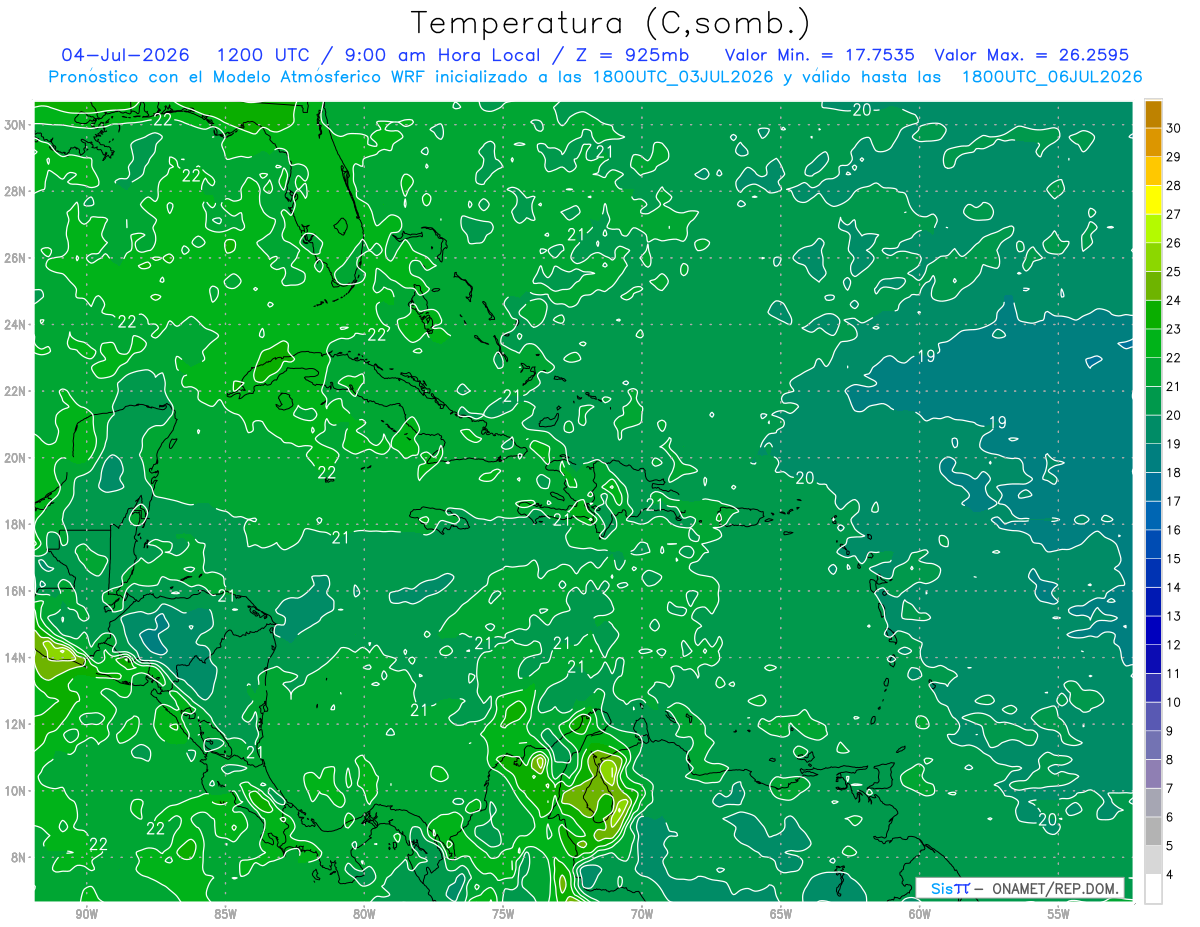Click the value 18 on the color scale

point(1174,472)
